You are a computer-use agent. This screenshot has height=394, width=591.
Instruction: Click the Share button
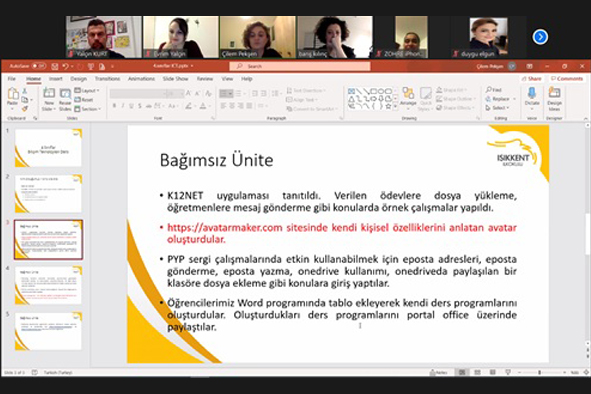click(531, 79)
